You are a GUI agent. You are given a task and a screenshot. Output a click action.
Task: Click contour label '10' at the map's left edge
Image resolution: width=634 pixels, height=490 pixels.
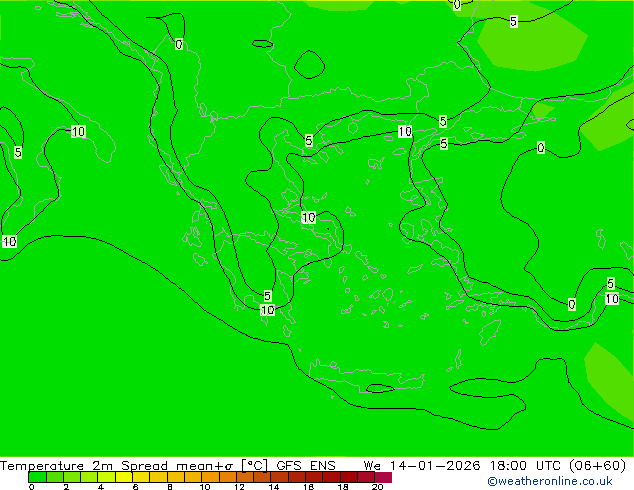pos(10,242)
